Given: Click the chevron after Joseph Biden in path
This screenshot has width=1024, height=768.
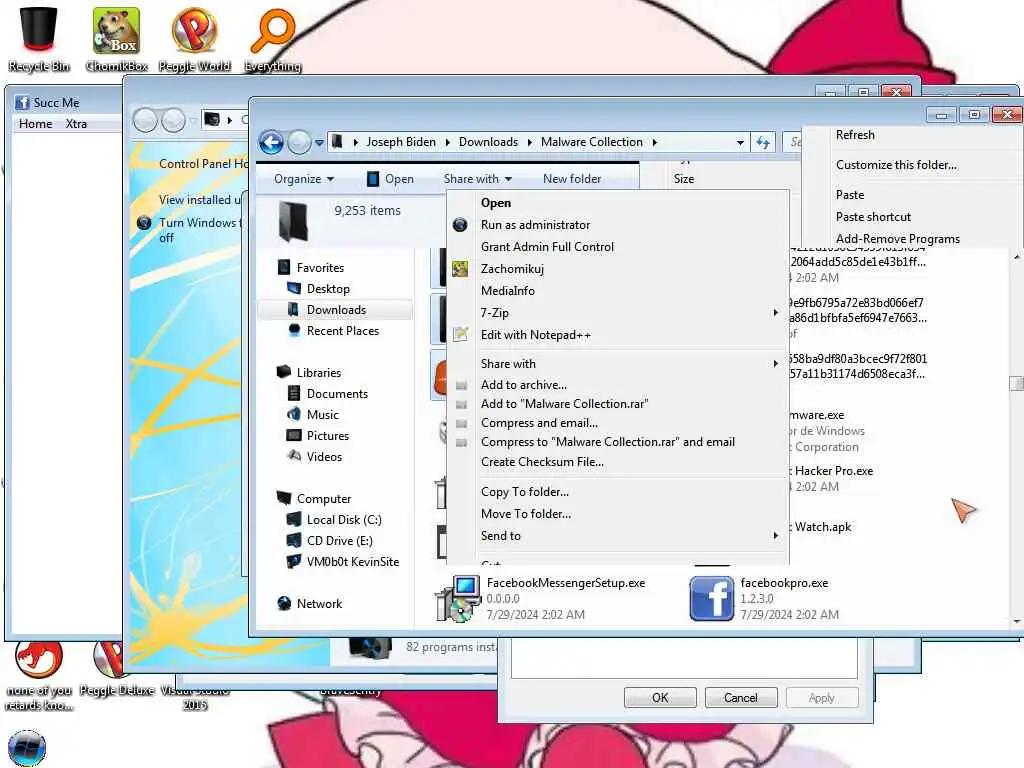Looking at the screenshot, I should pyautogui.click(x=447, y=142).
